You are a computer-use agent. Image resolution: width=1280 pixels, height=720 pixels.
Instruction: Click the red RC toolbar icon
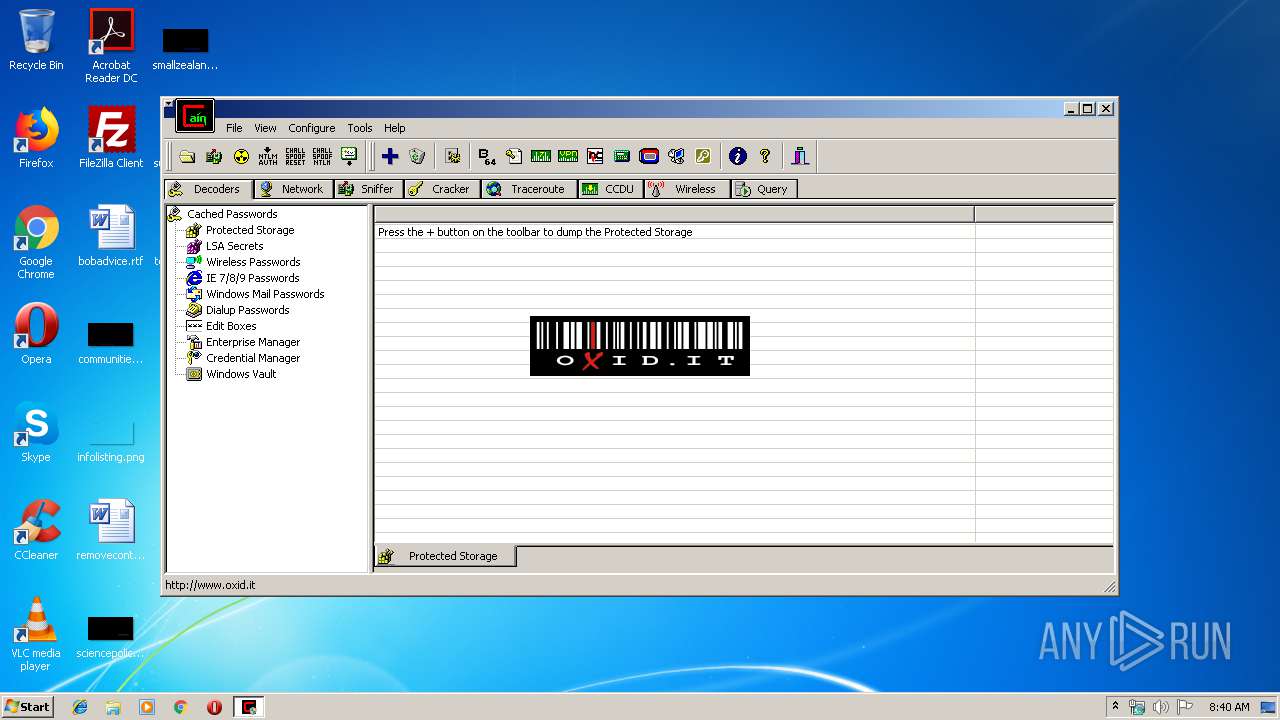595,156
